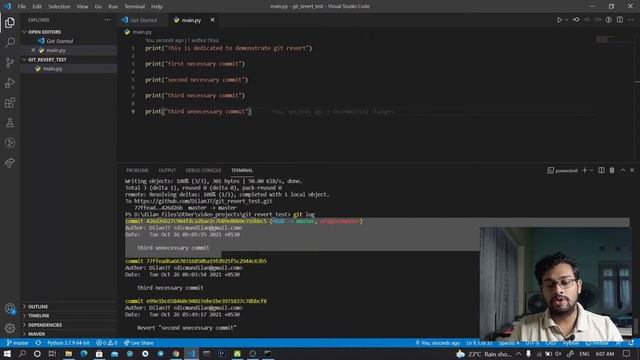
Task: Open the Explorer view in activity bar
Action: (x=10, y=22)
